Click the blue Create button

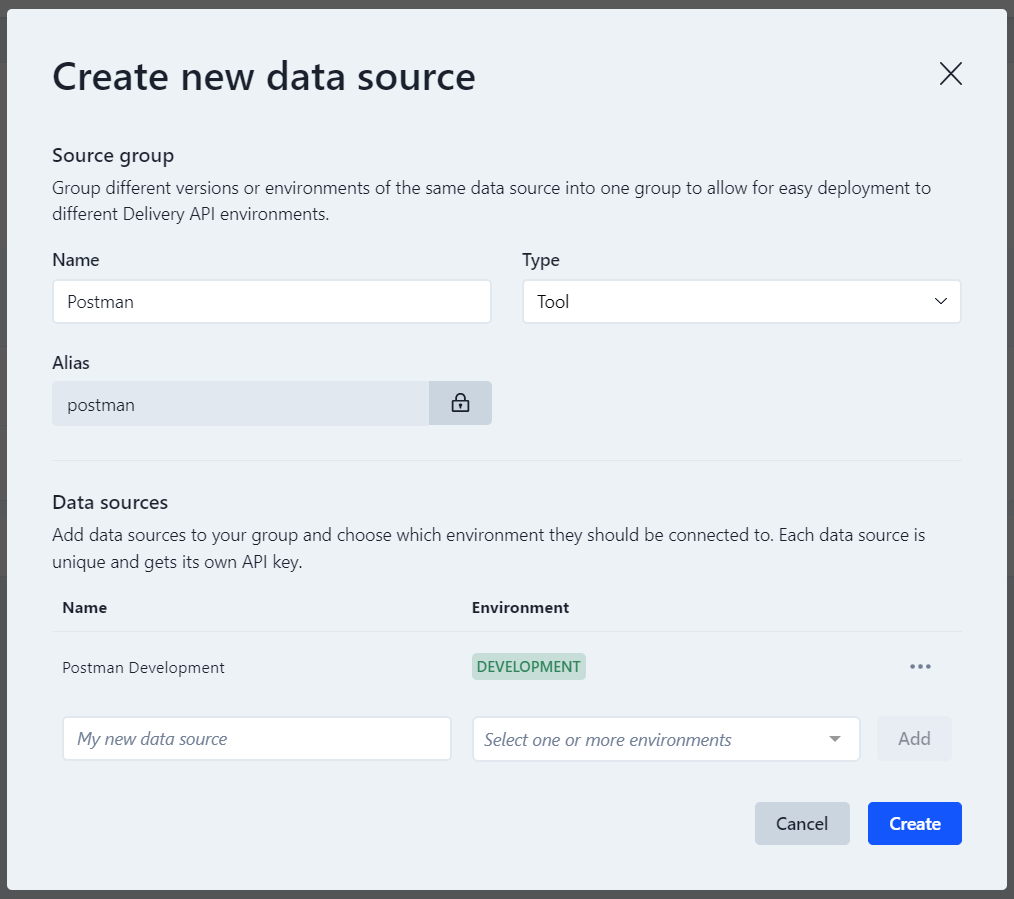[914, 824]
